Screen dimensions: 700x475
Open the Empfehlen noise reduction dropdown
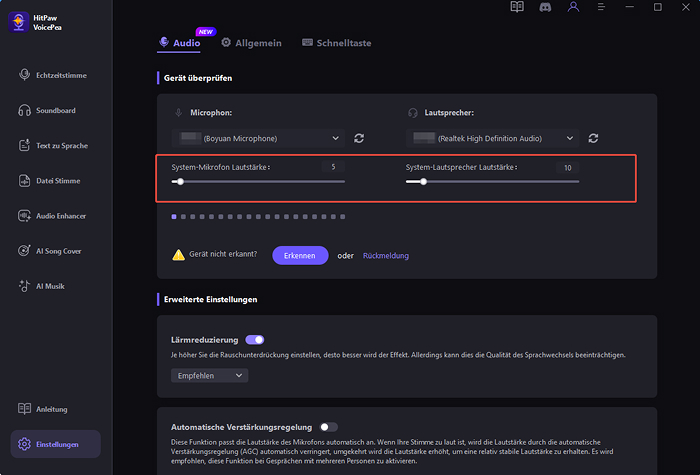[x=209, y=375]
